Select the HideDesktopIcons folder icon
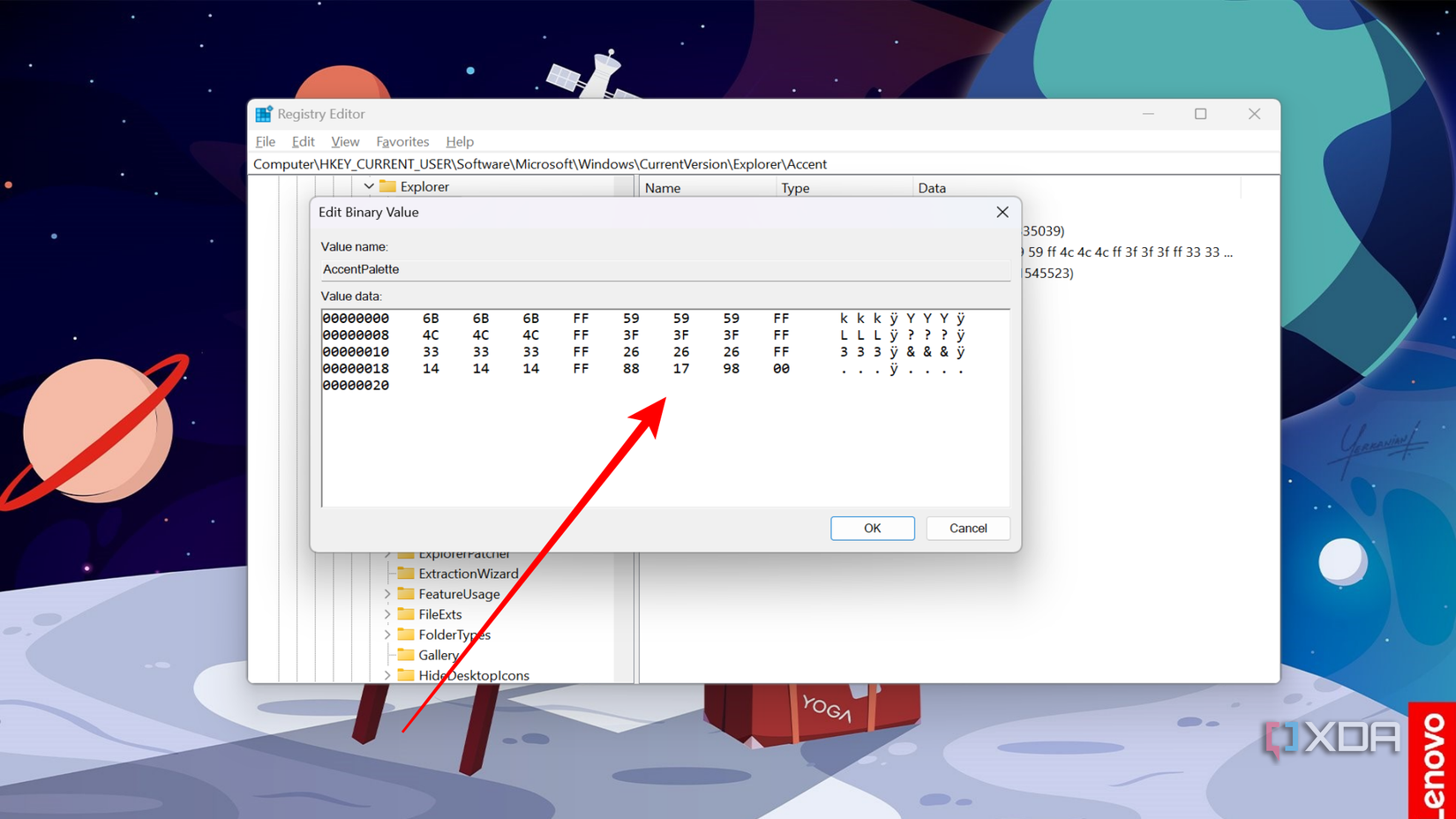The width and height of the screenshot is (1456, 819). click(x=406, y=675)
